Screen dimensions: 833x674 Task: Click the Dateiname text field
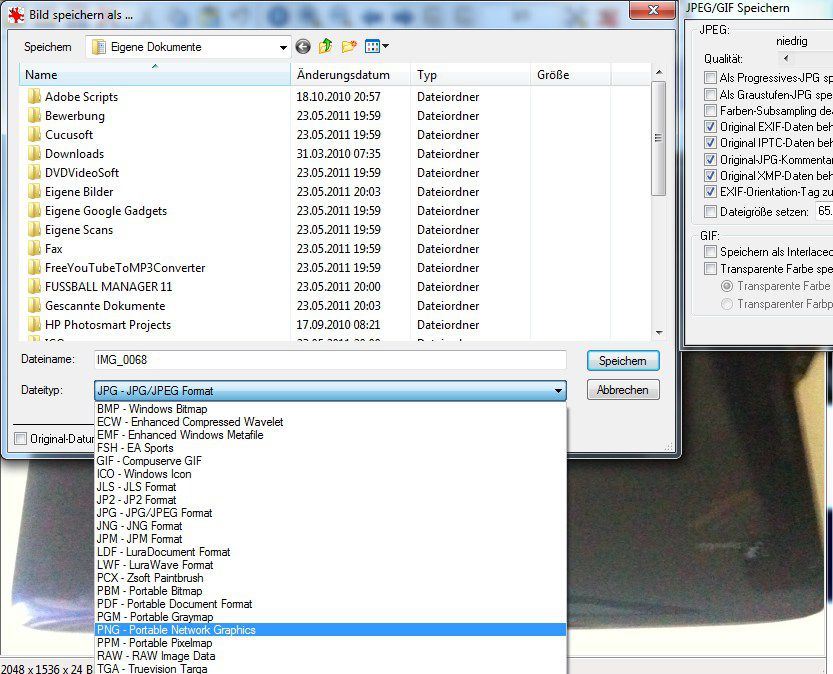tap(329, 360)
